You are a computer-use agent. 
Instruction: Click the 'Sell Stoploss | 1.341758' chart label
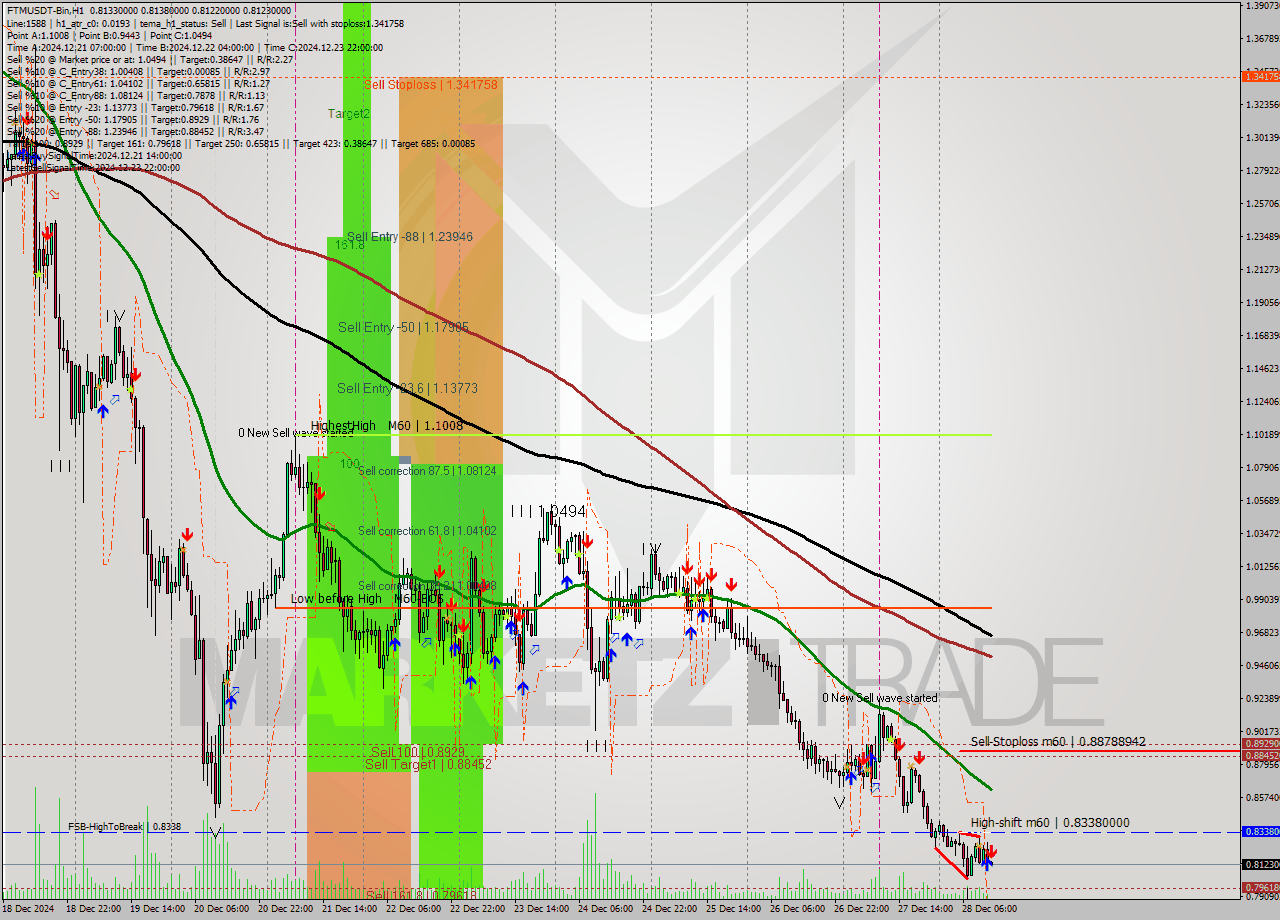(431, 85)
